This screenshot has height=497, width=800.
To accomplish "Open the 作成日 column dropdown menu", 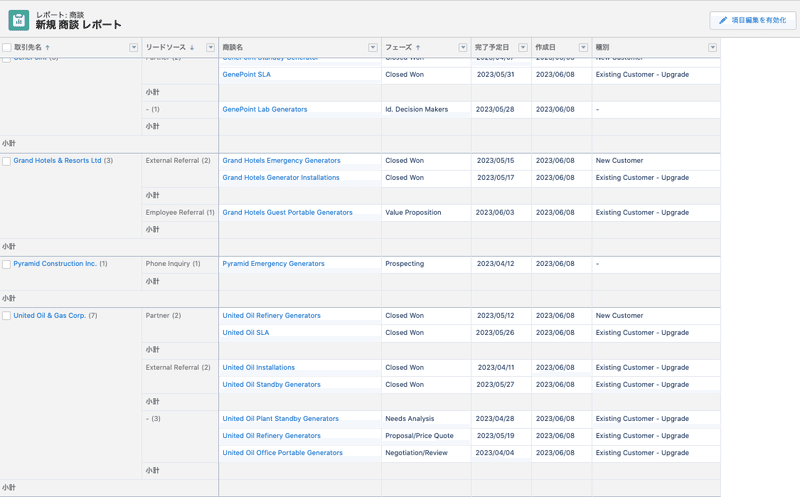I will (583, 47).
